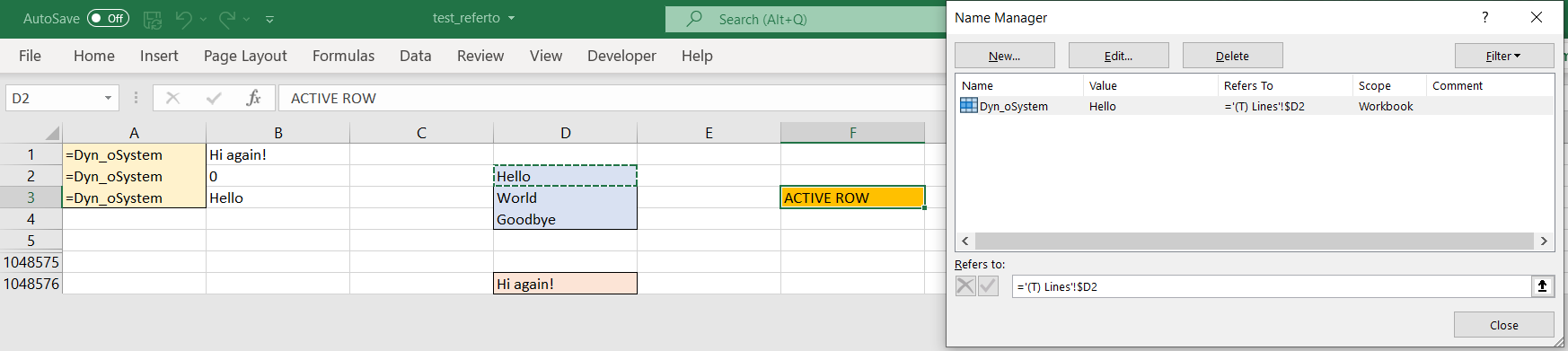Click the horizontal scrollbar left arrow
The image size is (1568, 351).
pos(965,241)
